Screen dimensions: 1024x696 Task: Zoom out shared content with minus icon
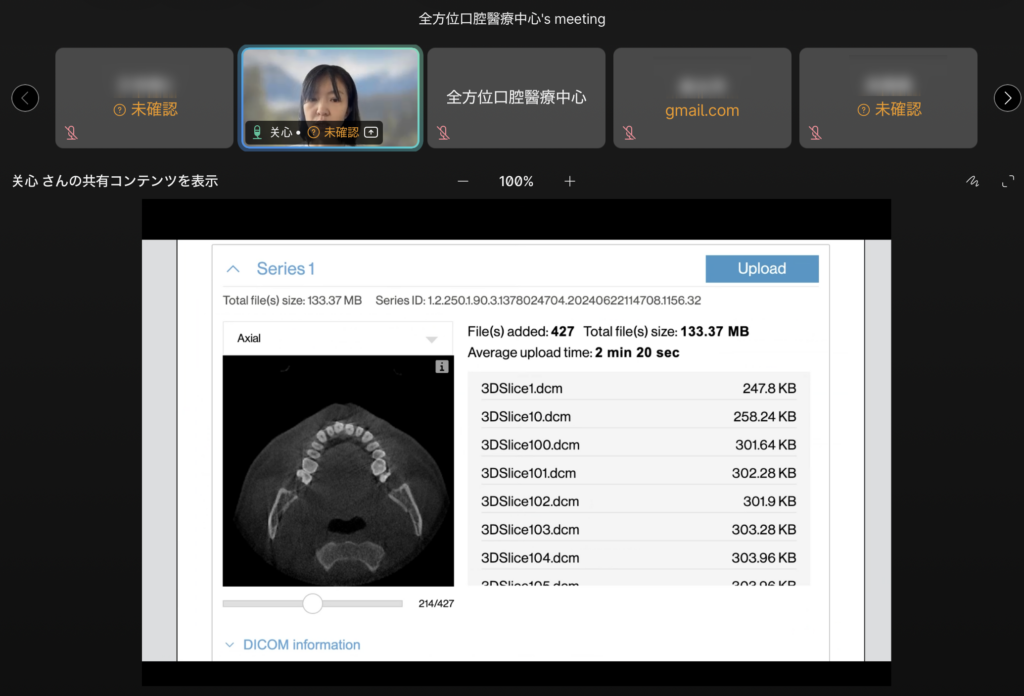(x=463, y=181)
